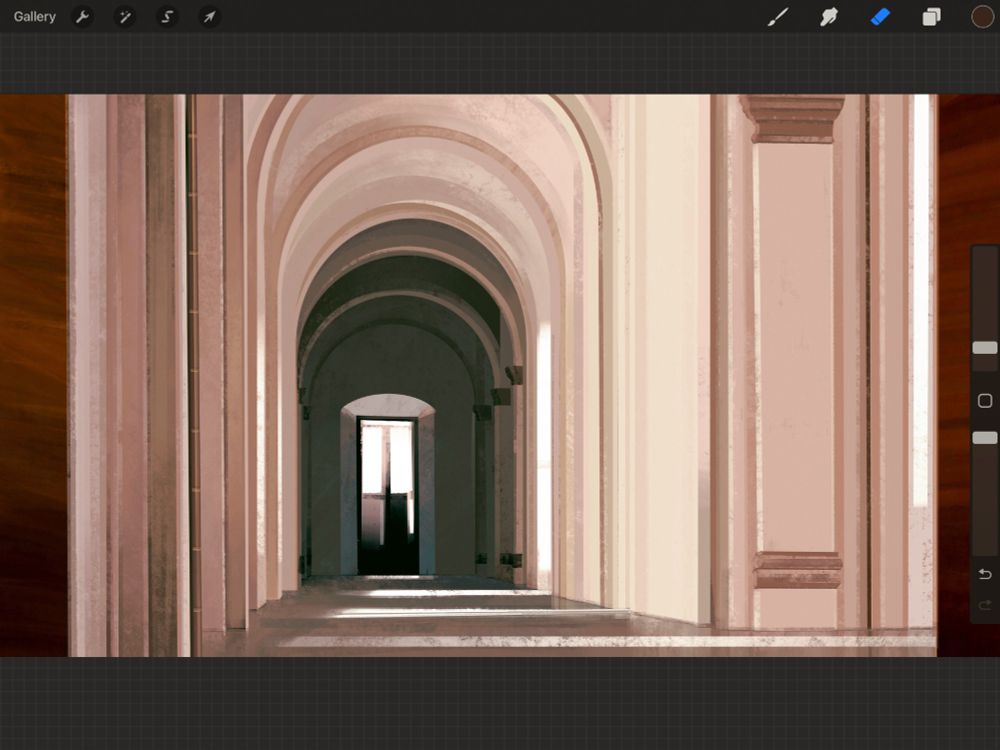Open the Layers panel
The height and width of the screenshot is (750, 1000).
(x=931, y=17)
